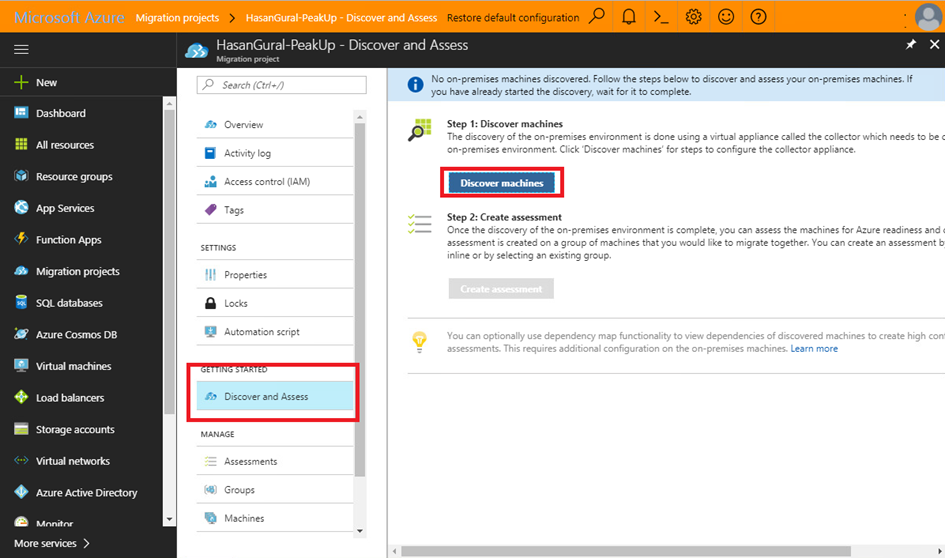
Task: Click the Step 1: Discover machines heading
Action: [x=504, y=124]
